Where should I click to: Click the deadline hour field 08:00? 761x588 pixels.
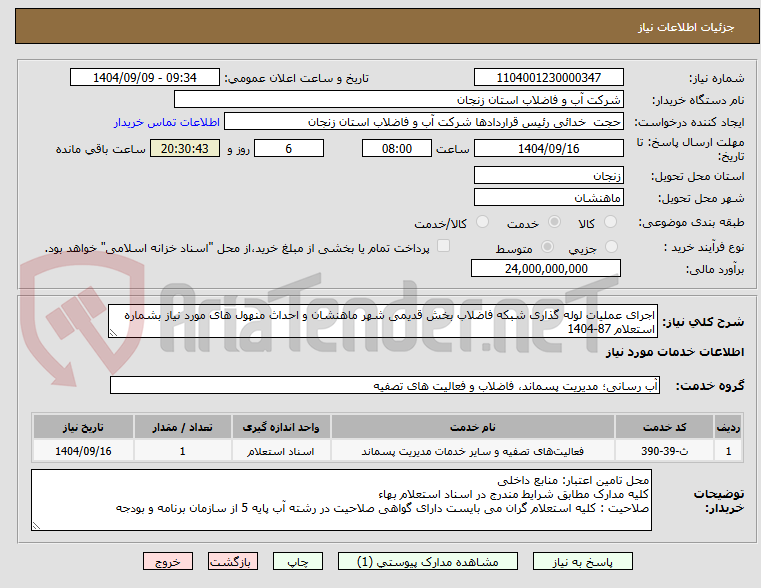pyautogui.click(x=397, y=148)
